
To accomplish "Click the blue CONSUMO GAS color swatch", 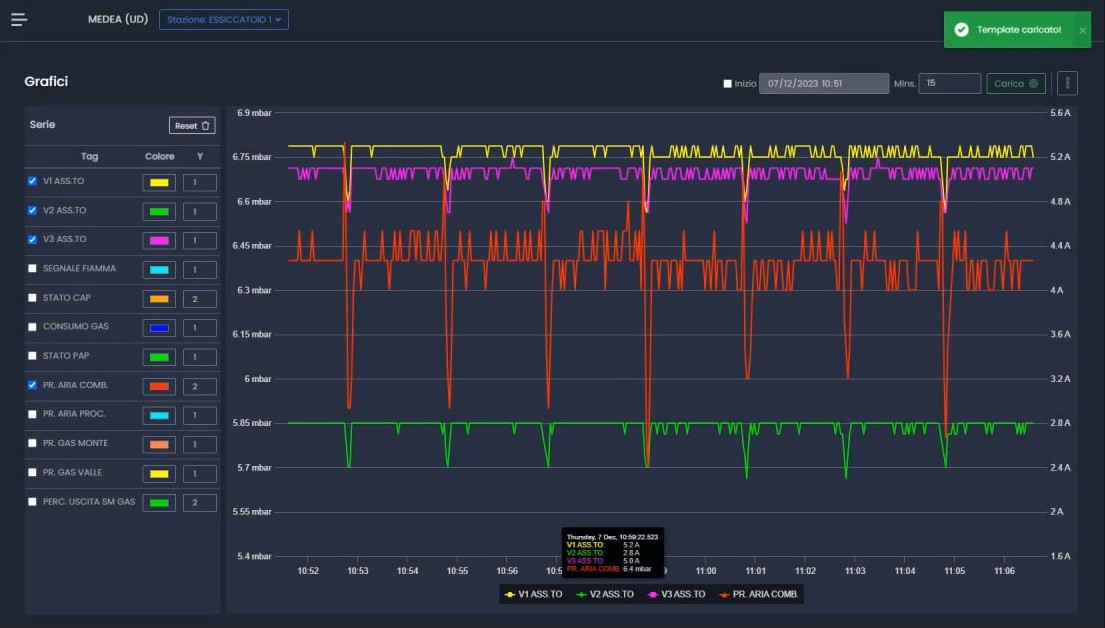I will 159,328.
